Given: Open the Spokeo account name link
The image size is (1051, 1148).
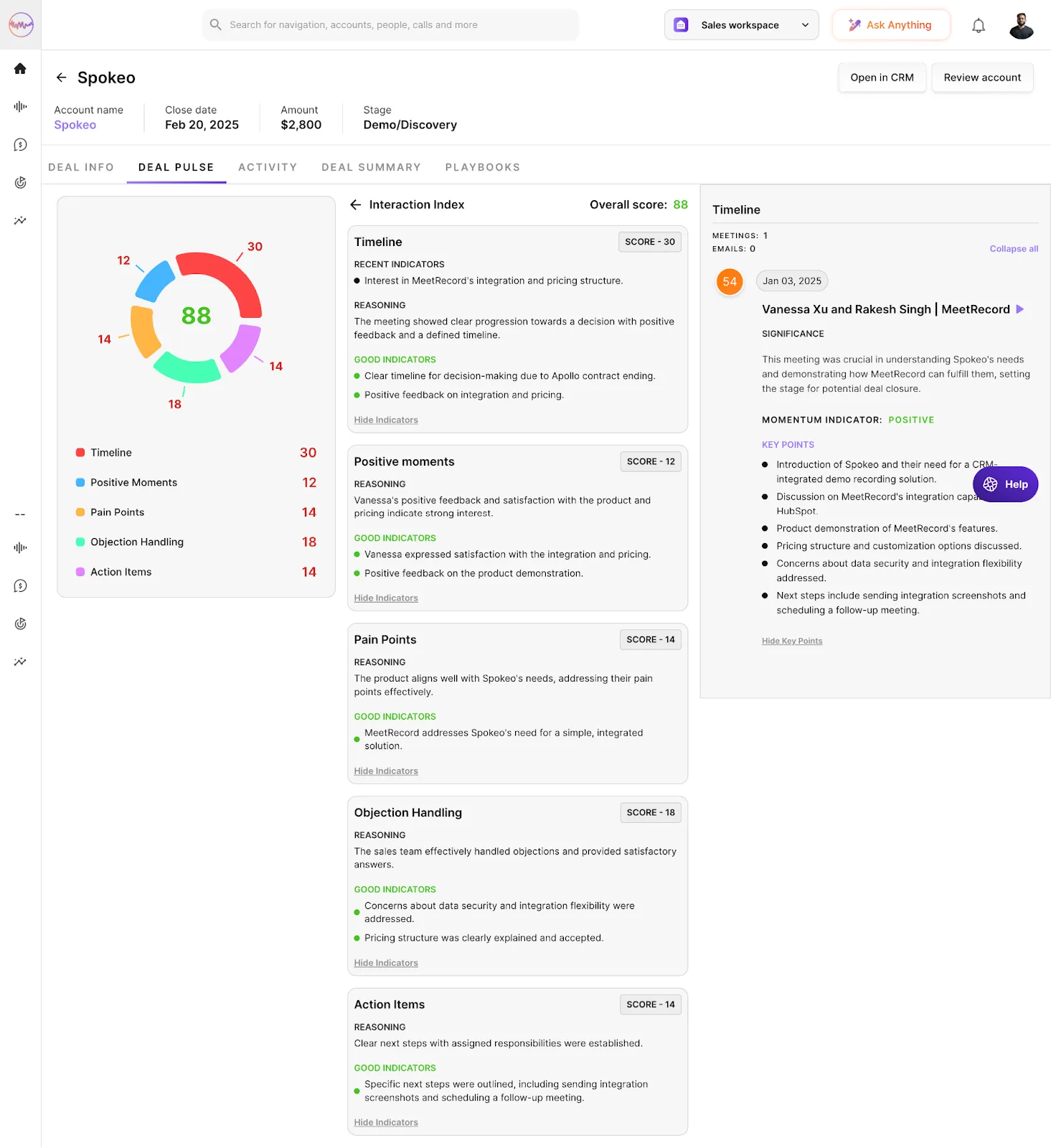Looking at the screenshot, I should (x=75, y=125).
